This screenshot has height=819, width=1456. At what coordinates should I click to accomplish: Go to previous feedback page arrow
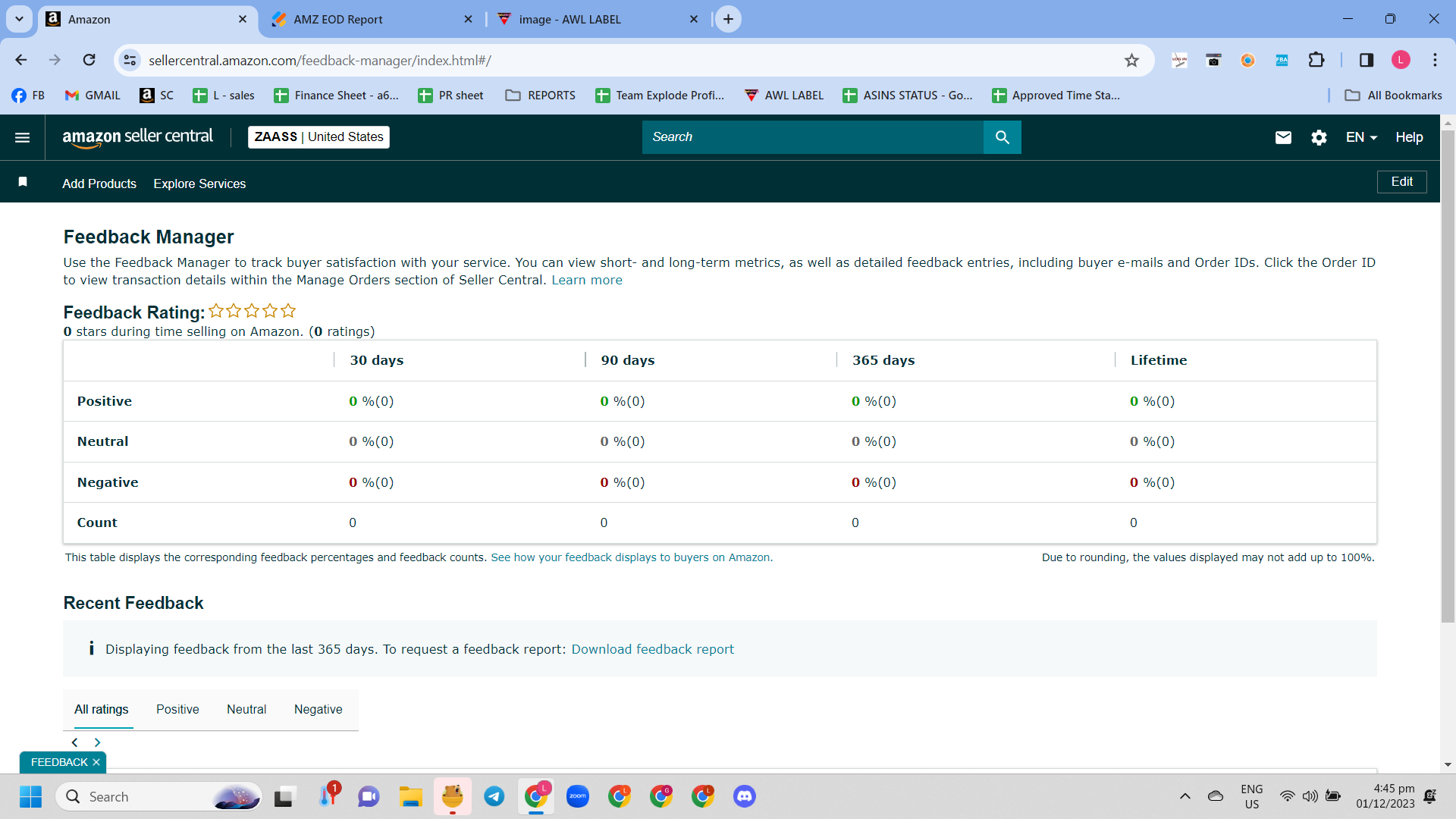74,742
